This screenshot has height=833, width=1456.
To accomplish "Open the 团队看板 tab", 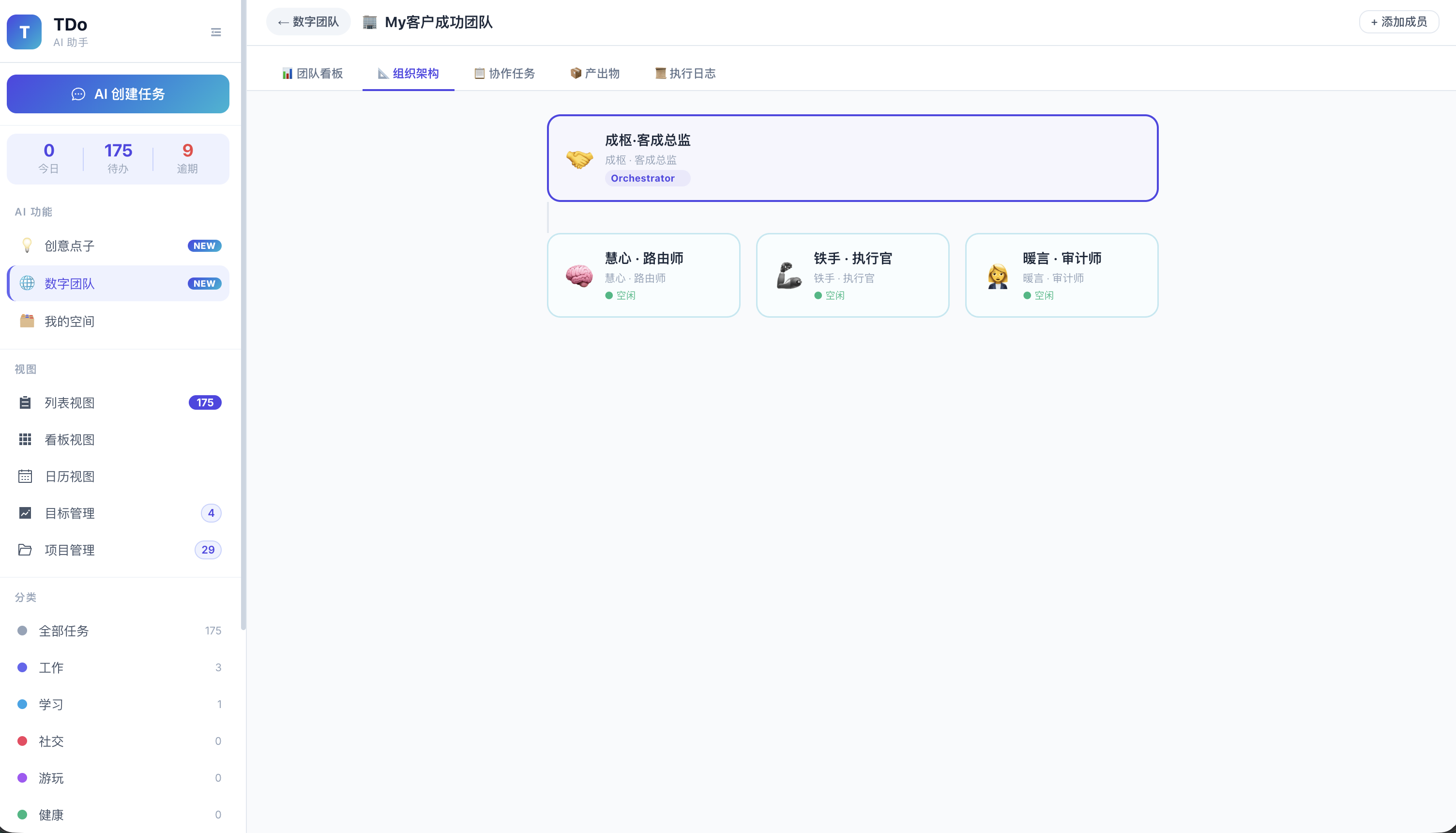I will [x=313, y=74].
